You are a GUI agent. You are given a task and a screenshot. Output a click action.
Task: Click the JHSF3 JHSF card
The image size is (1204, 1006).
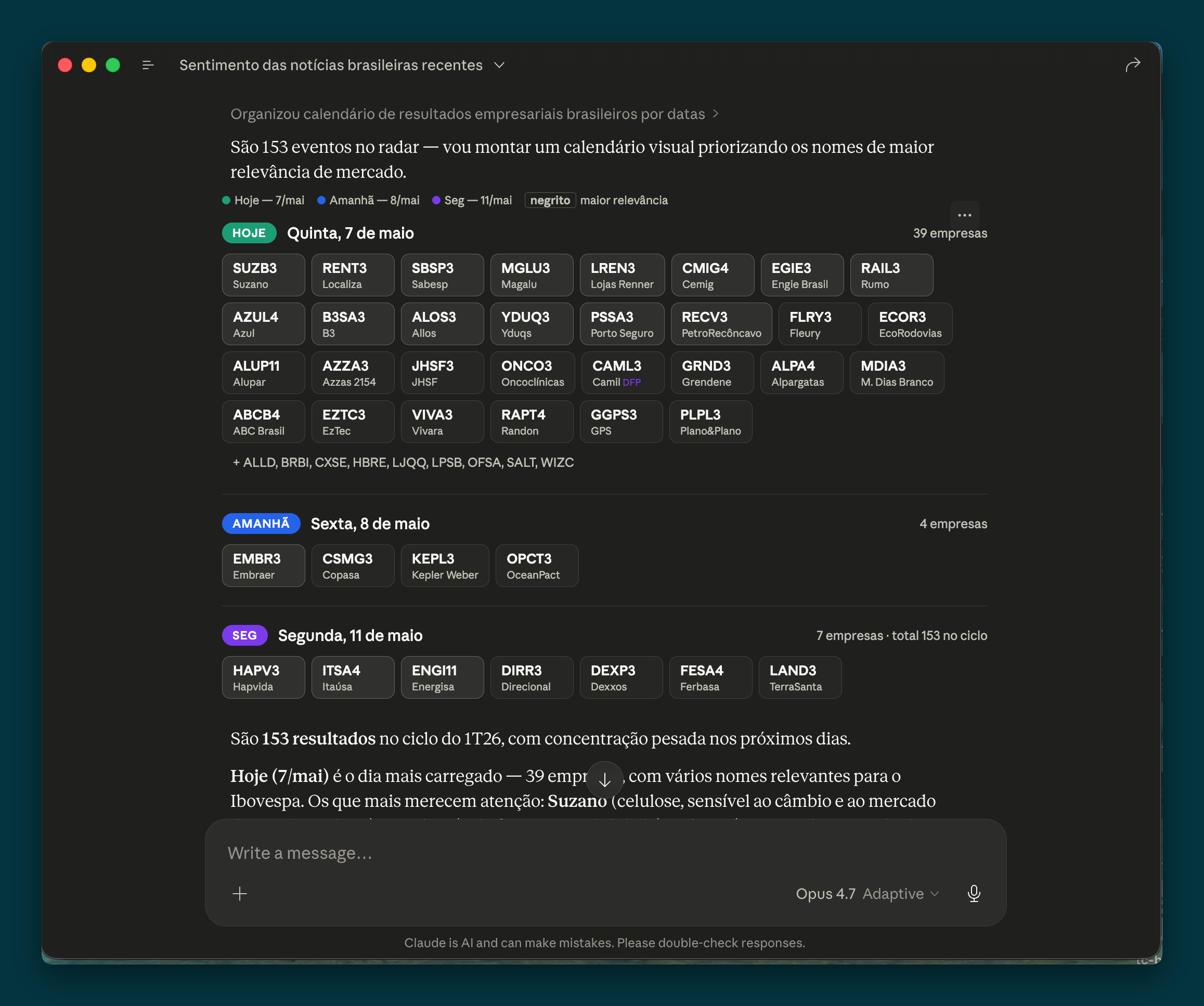click(x=442, y=373)
